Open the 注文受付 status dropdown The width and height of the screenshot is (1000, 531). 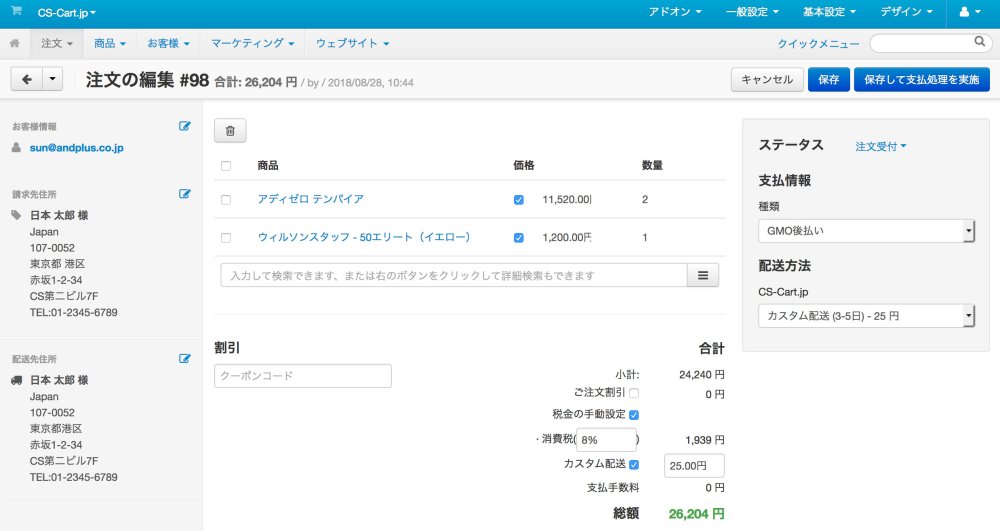[880, 147]
